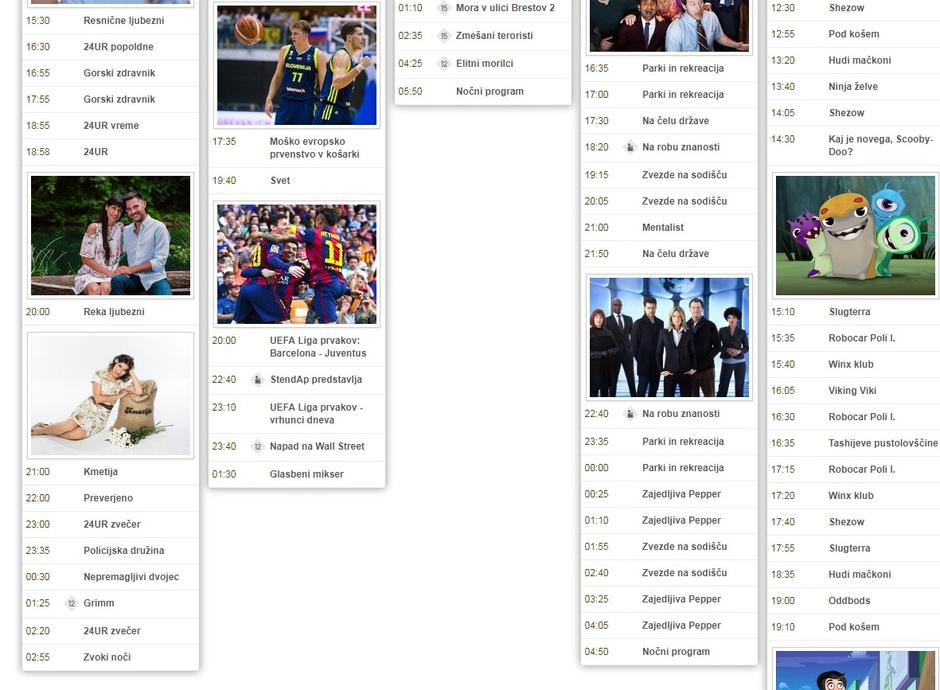Select Glasbeni mikser at 01:30

tap(306, 474)
